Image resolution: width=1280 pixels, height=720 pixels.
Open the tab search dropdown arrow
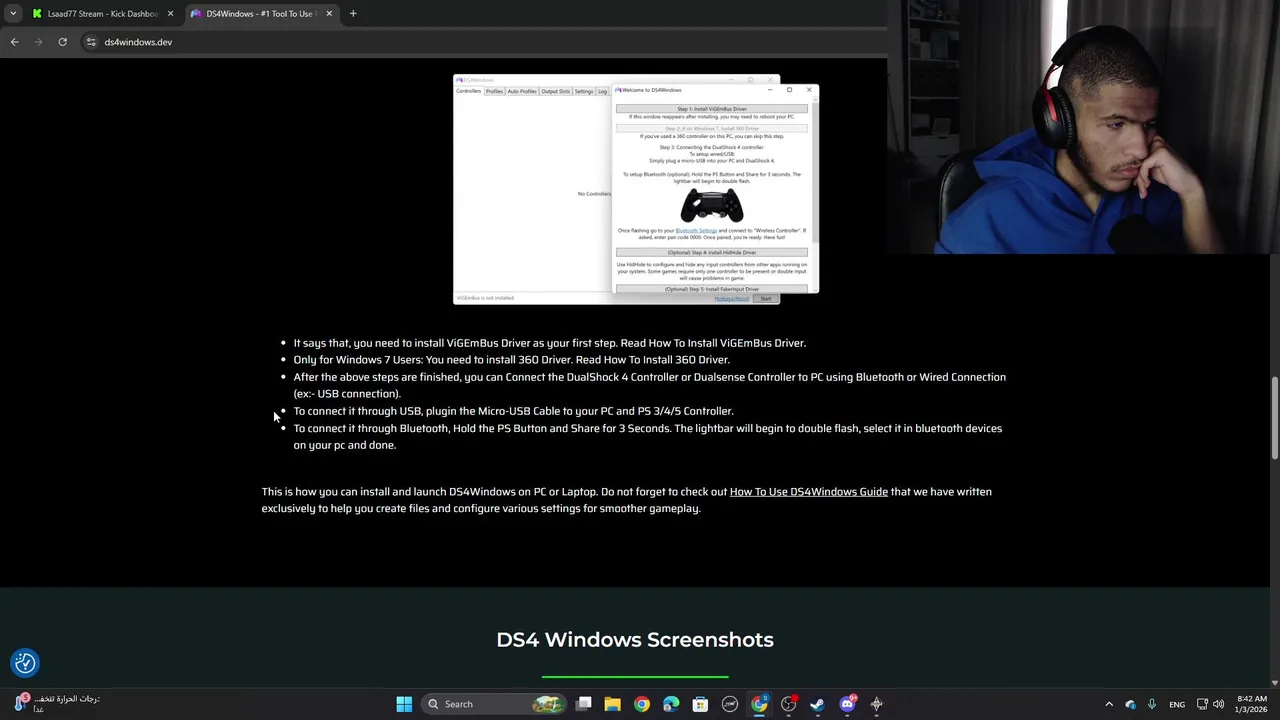[12, 14]
